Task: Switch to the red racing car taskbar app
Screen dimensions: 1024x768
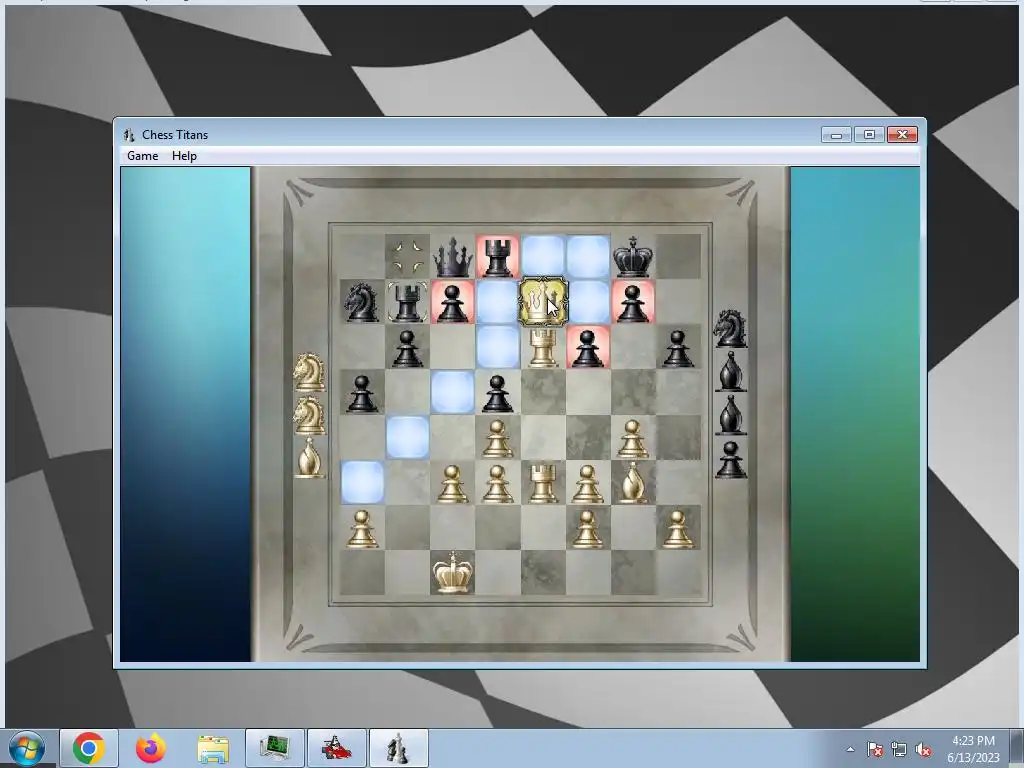Action: tap(337, 748)
